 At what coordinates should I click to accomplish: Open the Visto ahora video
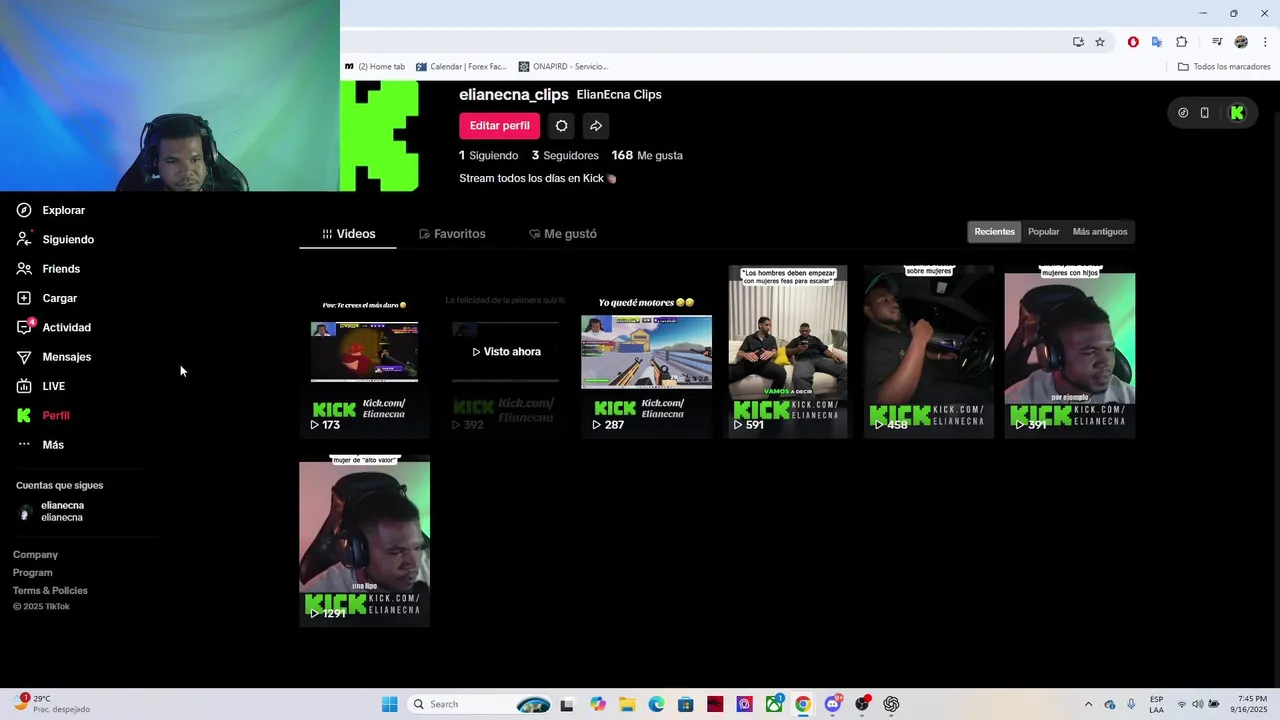click(x=506, y=351)
